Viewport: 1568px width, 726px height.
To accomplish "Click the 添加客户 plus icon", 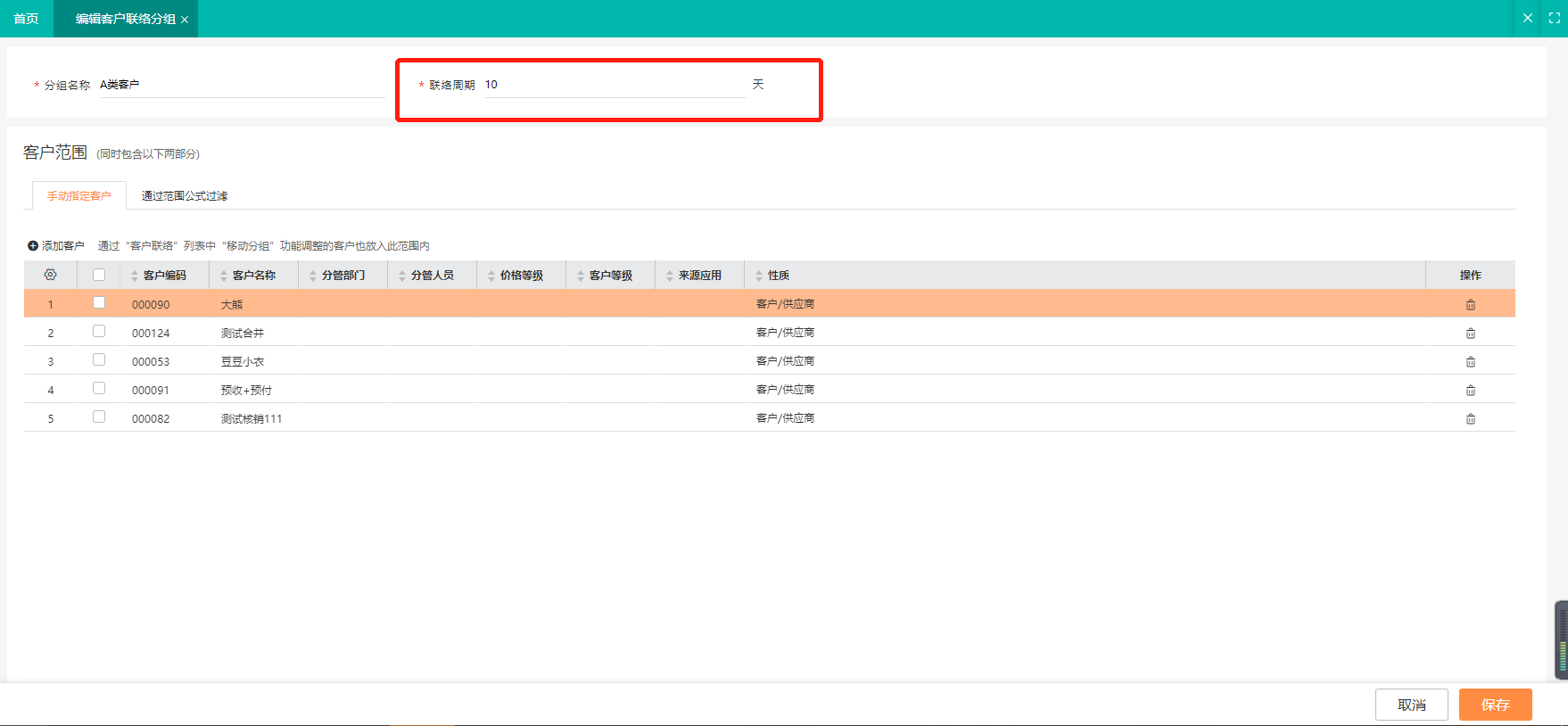I will pos(33,246).
